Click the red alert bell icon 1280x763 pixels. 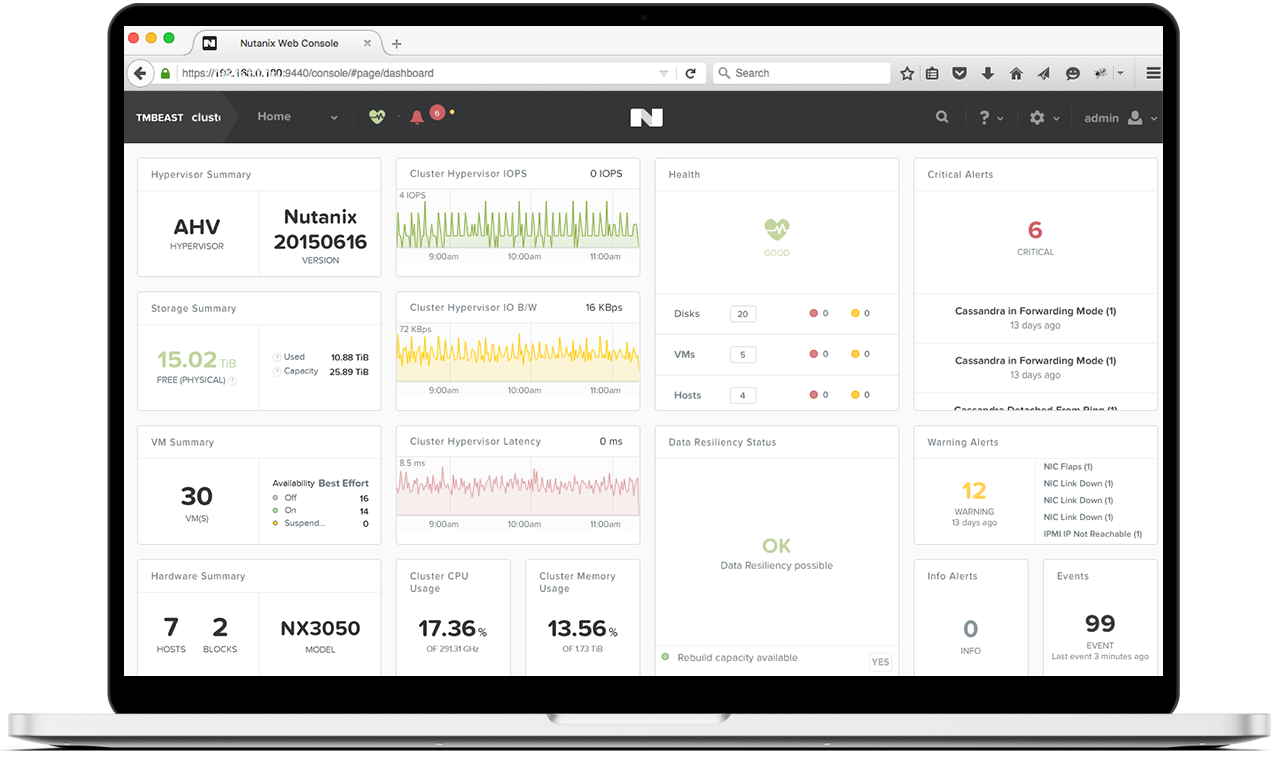[x=416, y=116]
